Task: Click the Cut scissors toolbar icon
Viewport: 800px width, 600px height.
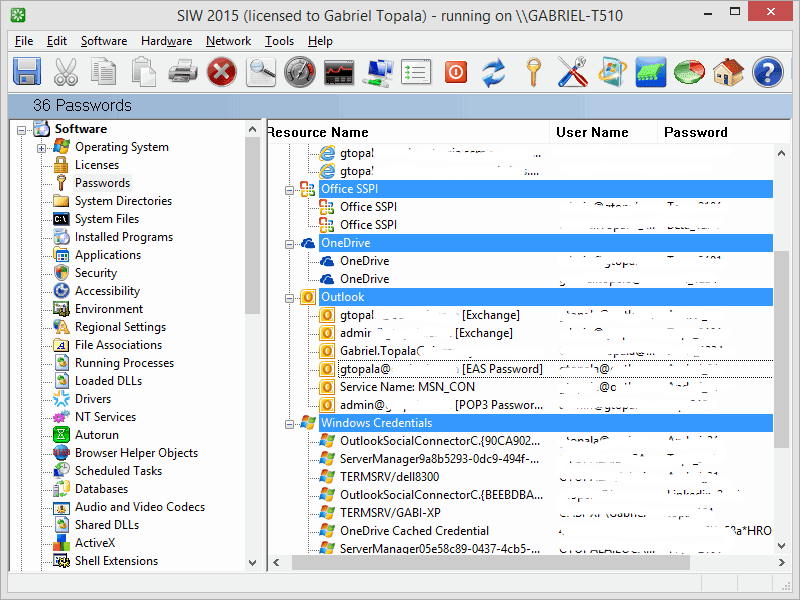Action: pyautogui.click(x=66, y=71)
